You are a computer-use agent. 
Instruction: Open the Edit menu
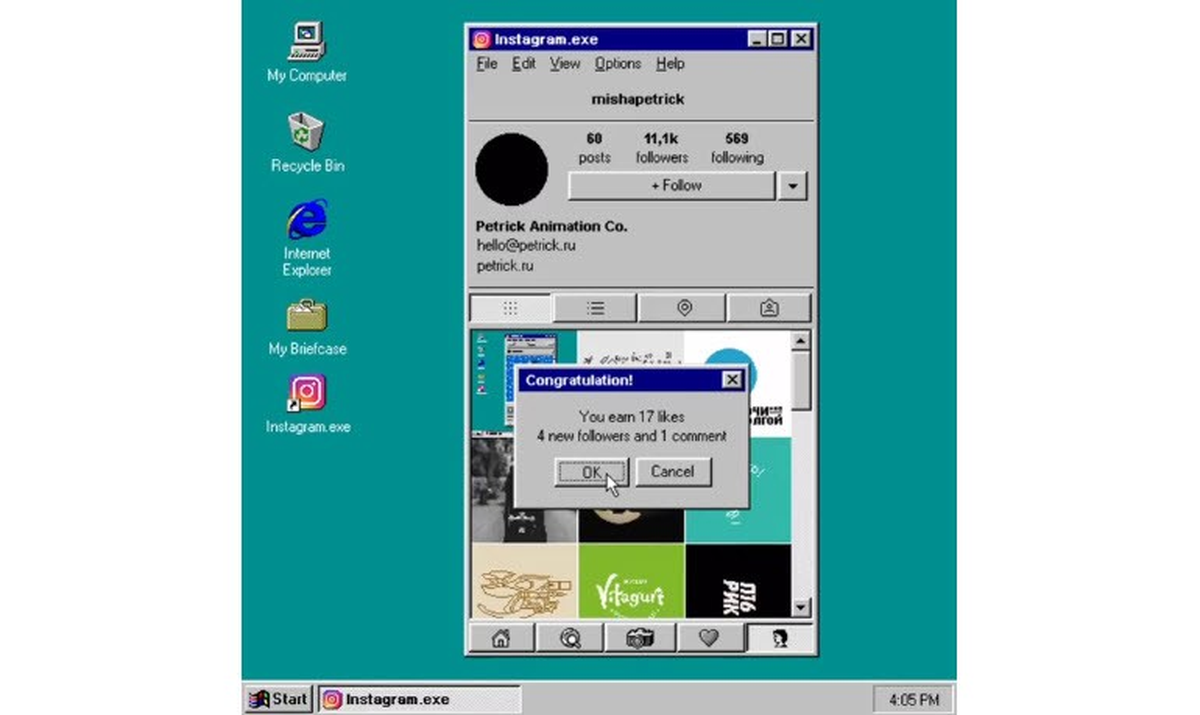[524, 63]
